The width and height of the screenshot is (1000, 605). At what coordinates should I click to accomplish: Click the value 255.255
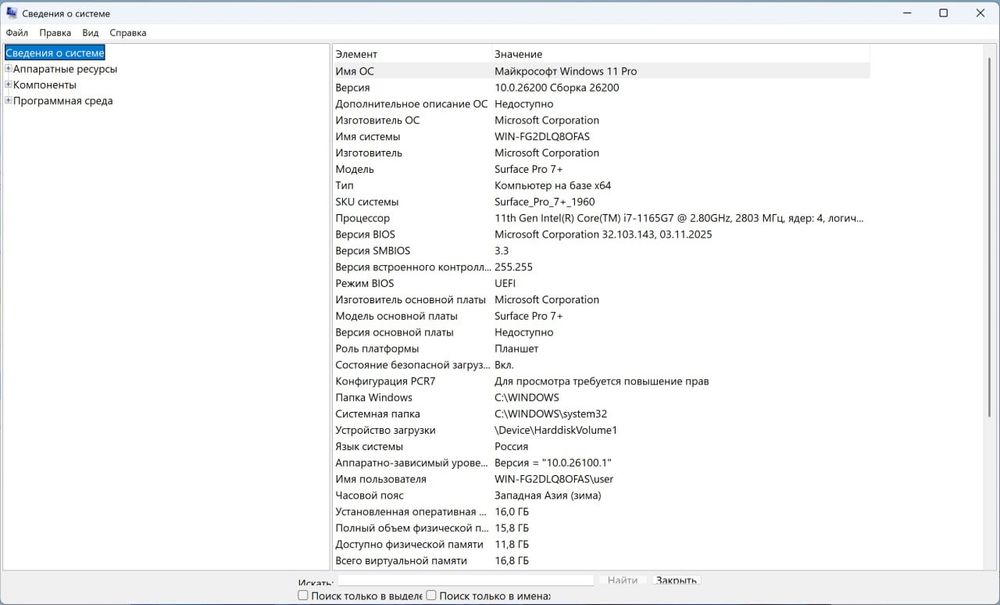513,267
